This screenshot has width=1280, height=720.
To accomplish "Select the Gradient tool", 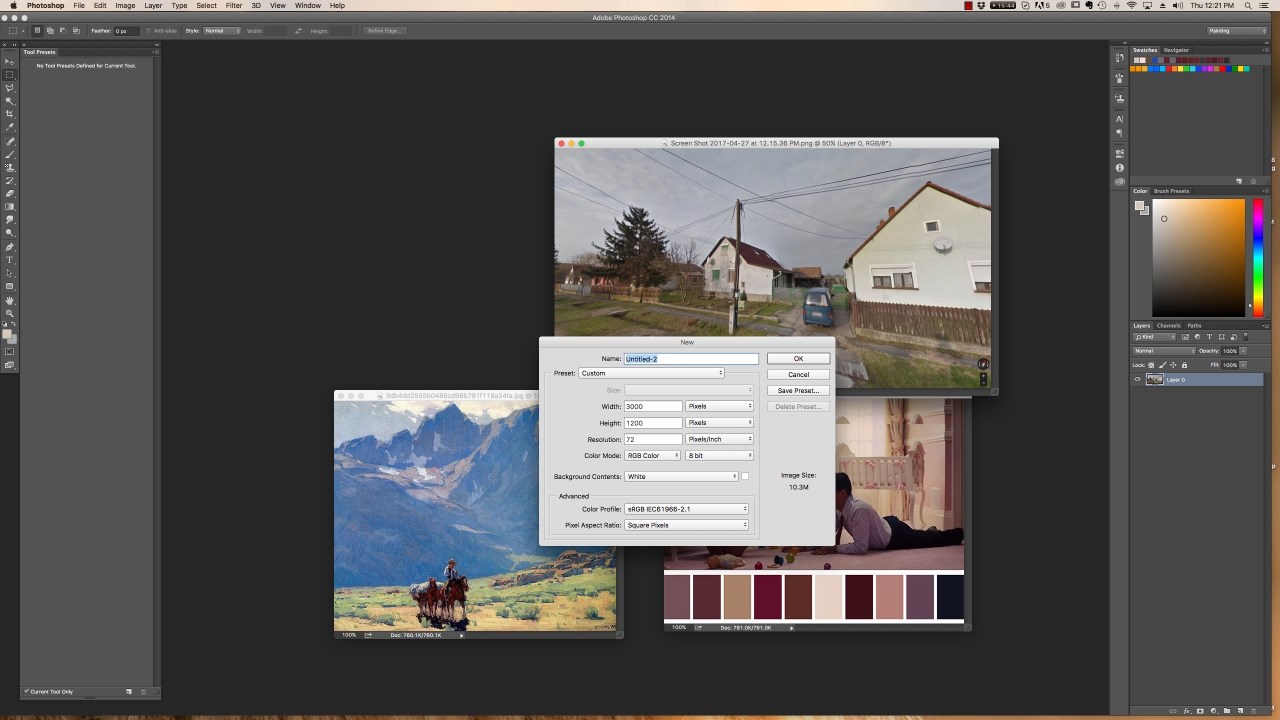I will [x=10, y=206].
